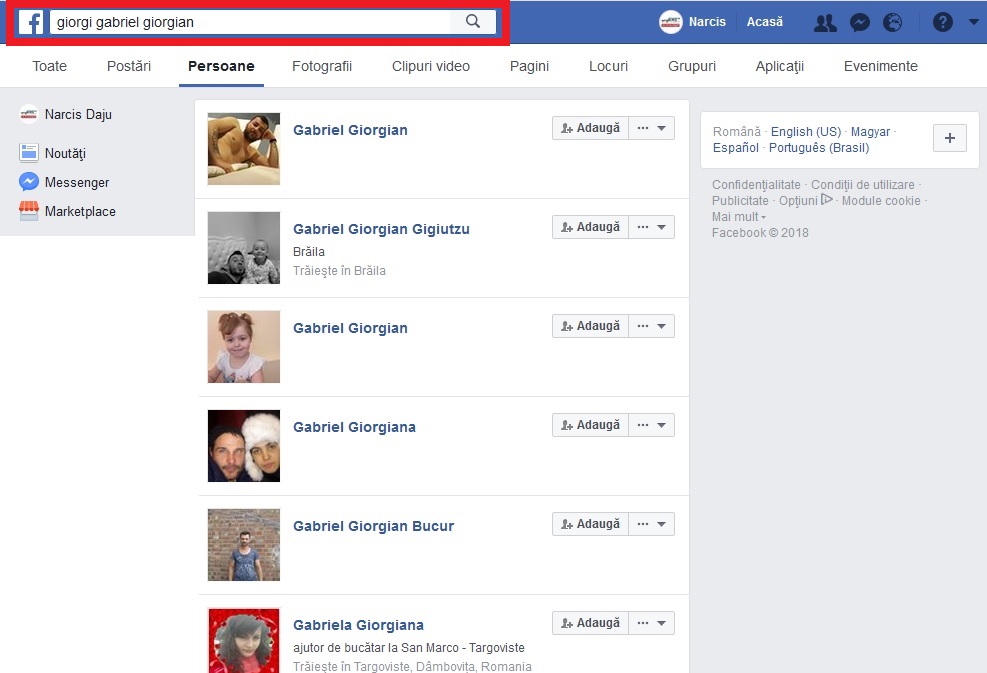Click the Marketplace storefront icon
The width and height of the screenshot is (987, 673).
coord(29,211)
